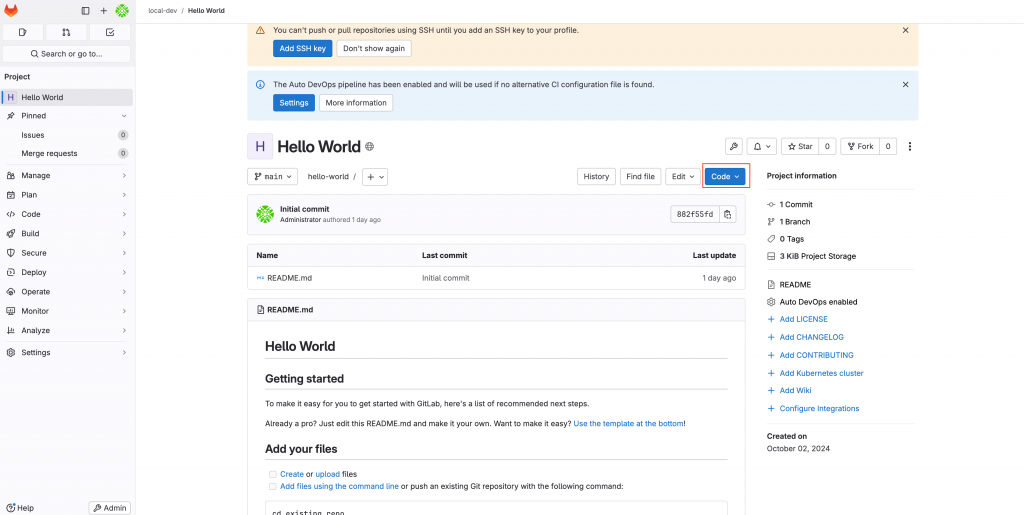Dismiss the SSH key warning banner
Viewport: 1024px width, 515px height.
(x=905, y=30)
